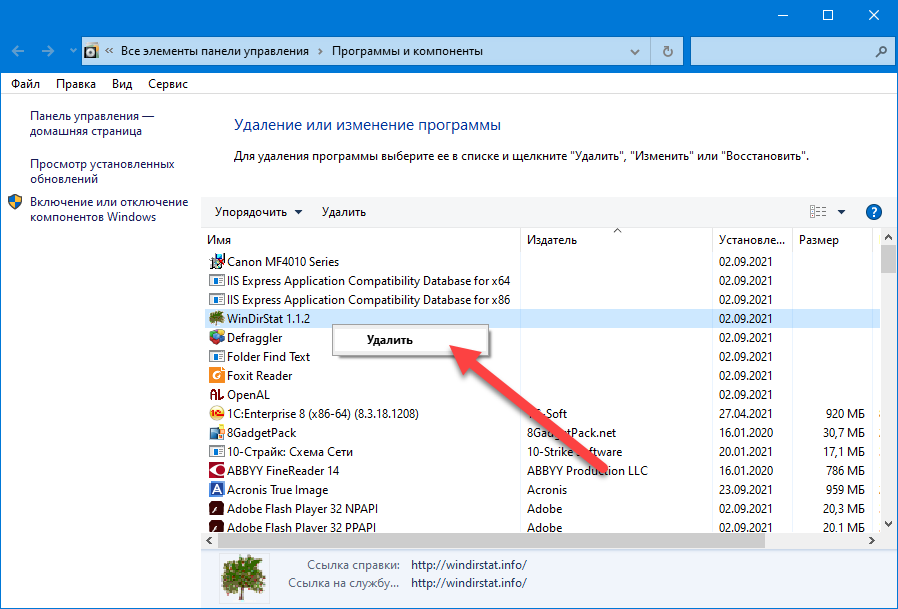Click the 8GadgetPack icon
The image size is (898, 609).
tap(216, 433)
